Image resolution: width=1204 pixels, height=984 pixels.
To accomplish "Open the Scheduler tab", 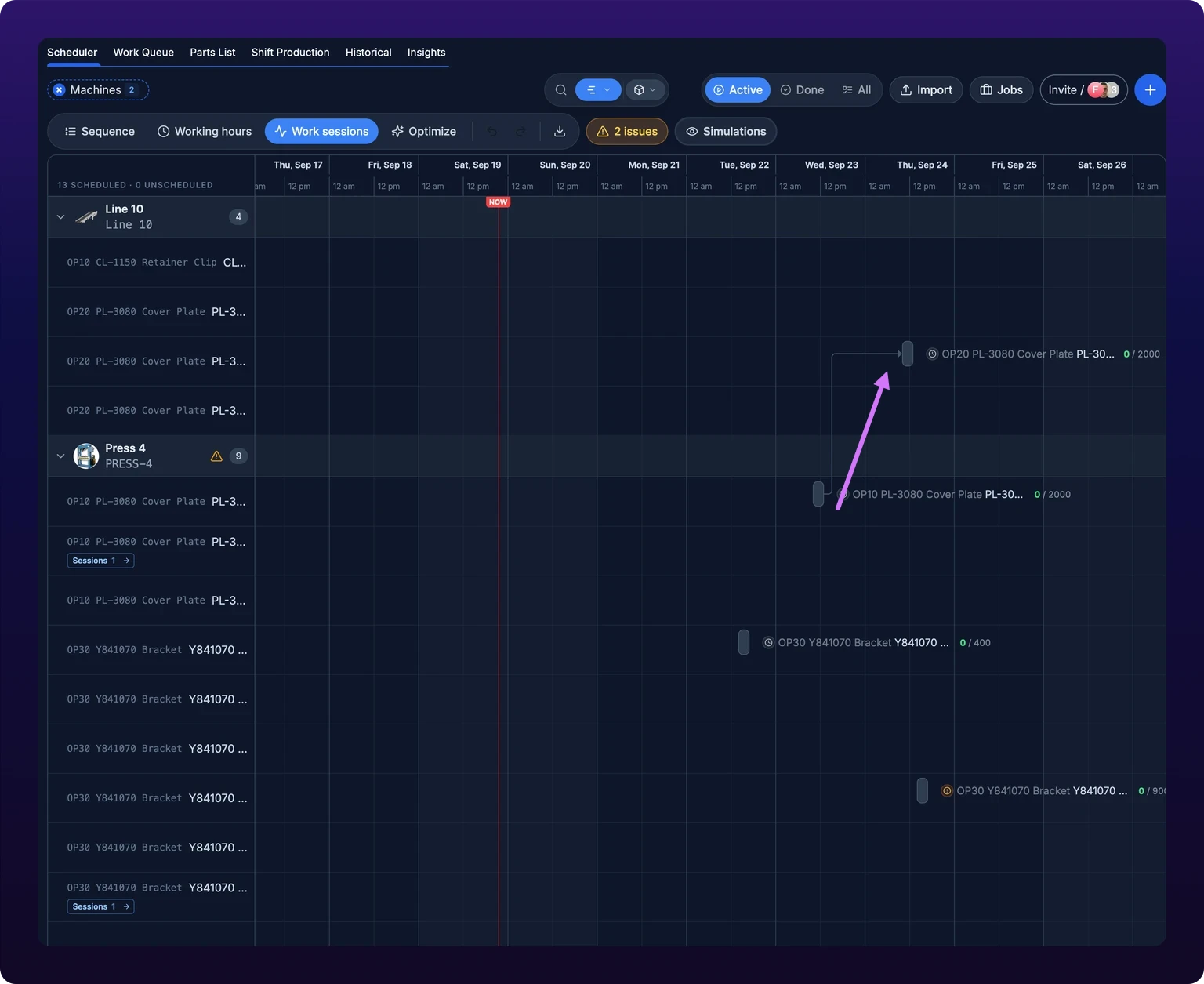I will click(x=72, y=53).
